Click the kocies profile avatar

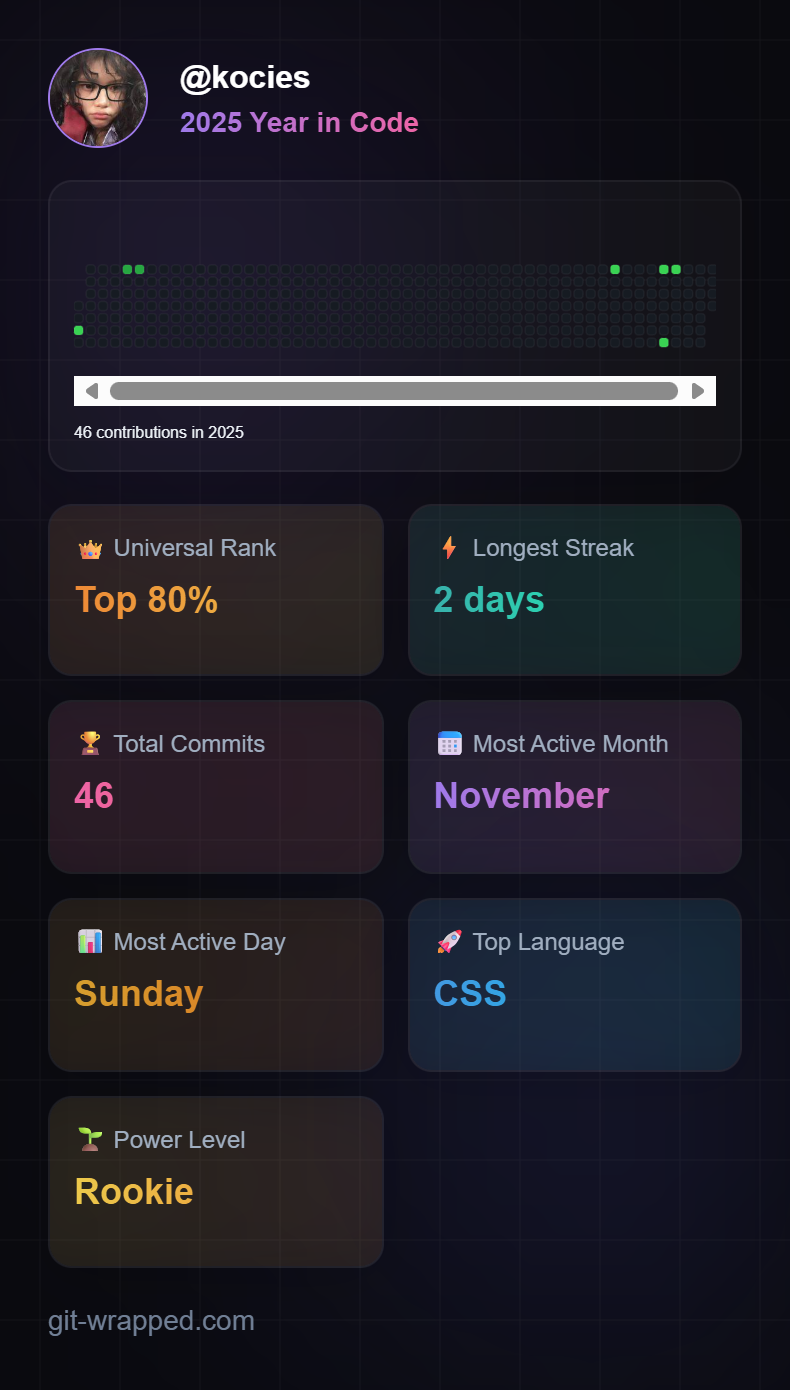point(98,98)
